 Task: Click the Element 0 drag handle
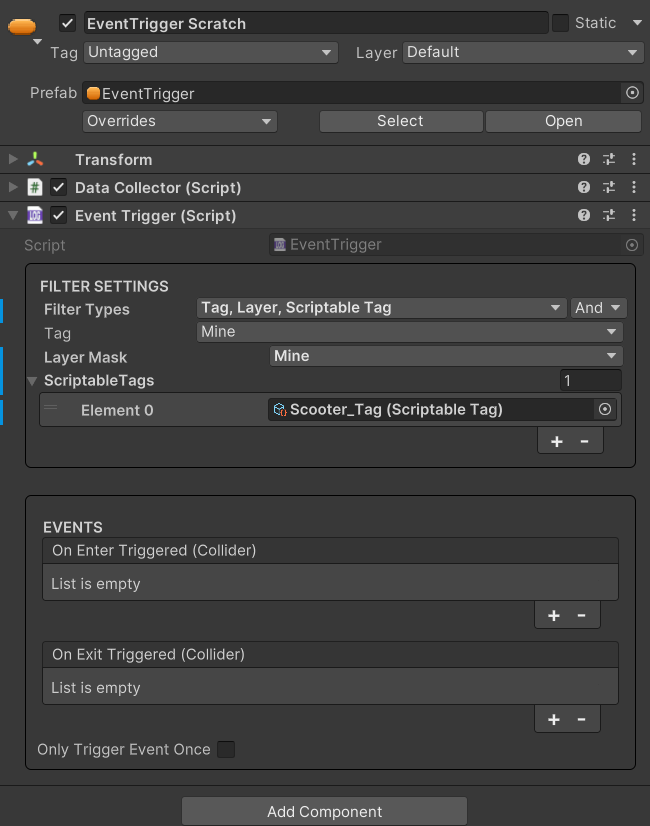51,407
